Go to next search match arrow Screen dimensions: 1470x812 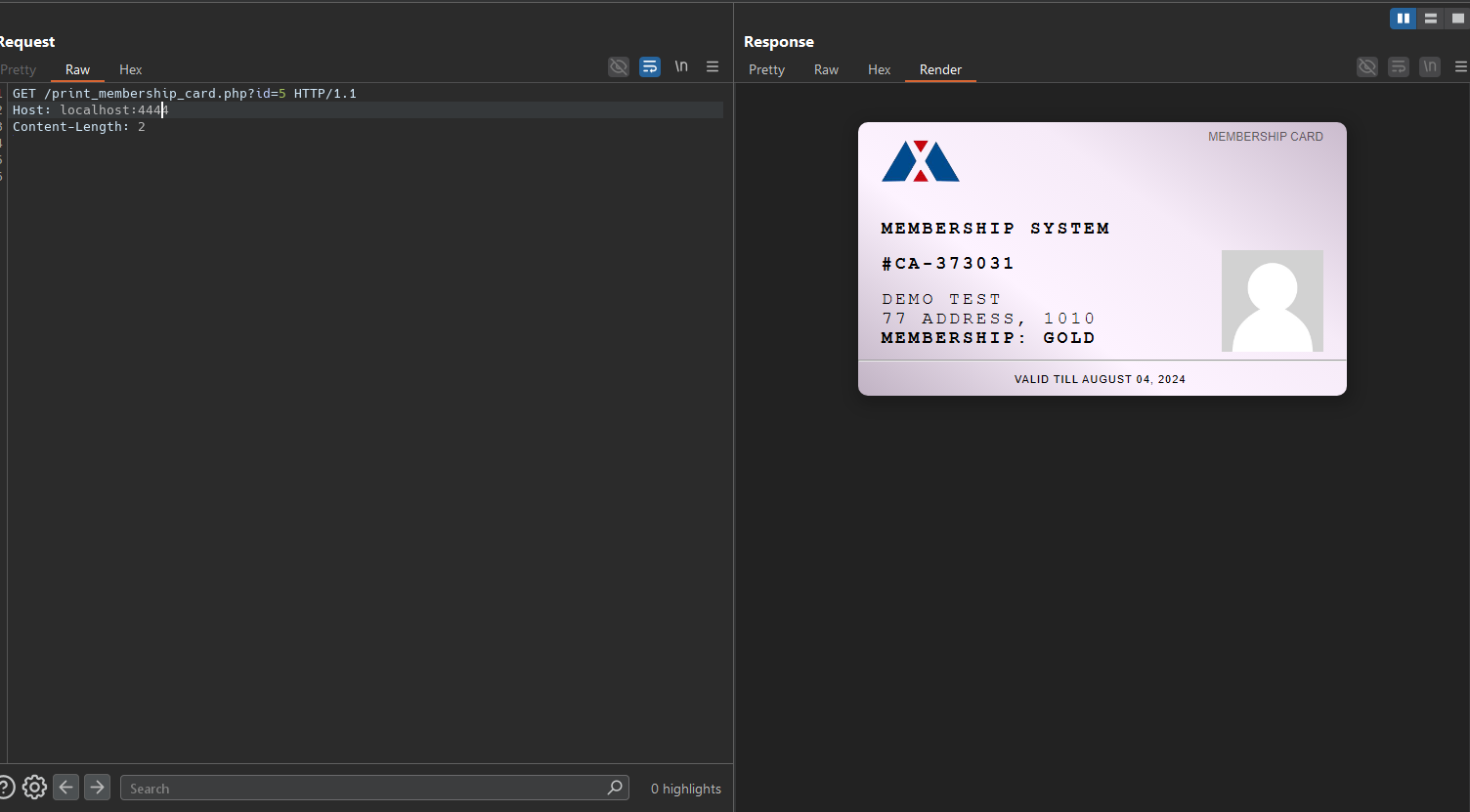pyautogui.click(x=97, y=788)
